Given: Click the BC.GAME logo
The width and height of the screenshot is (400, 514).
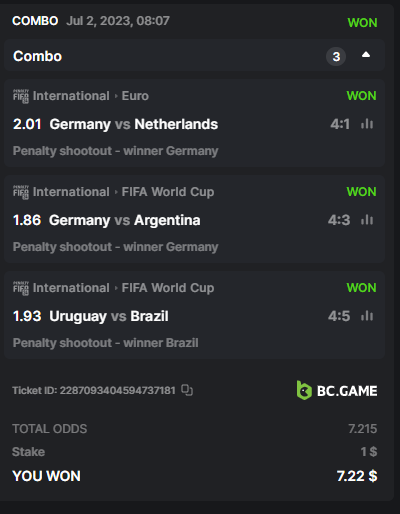Looking at the screenshot, I should point(337,390).
